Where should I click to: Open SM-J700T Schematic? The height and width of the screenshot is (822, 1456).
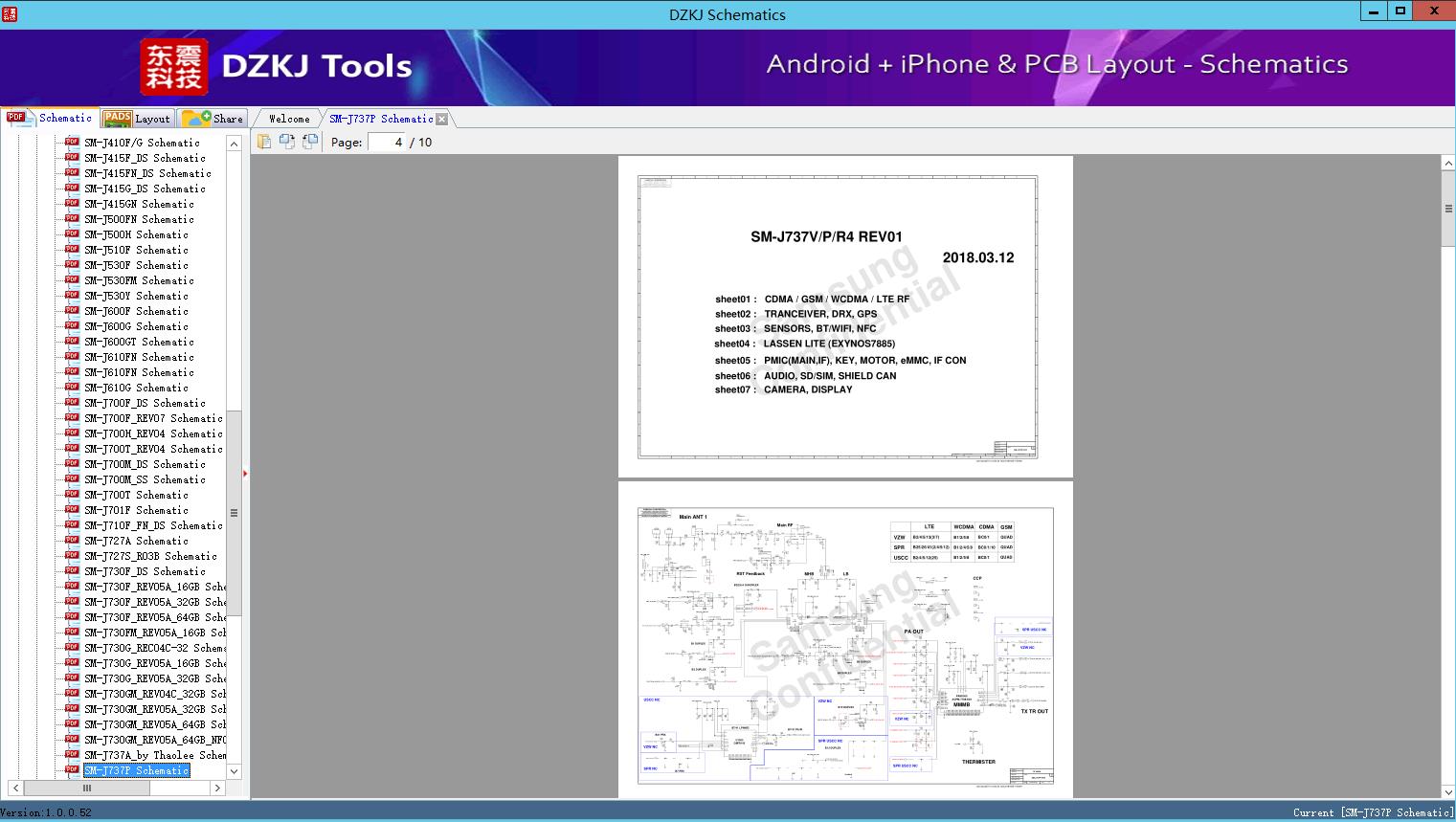136,495
